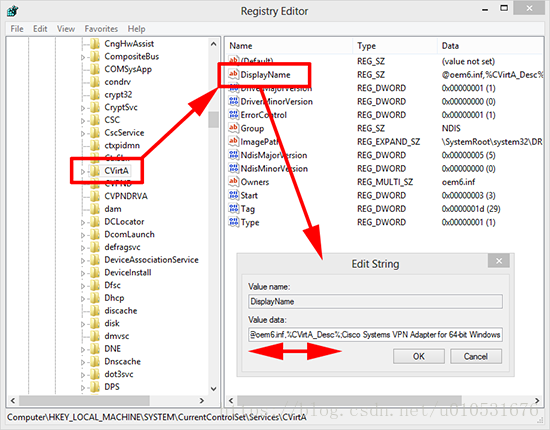Viewport: 550px width, 430px height.
Task: Click the tree pane vertical scrollbar thumb
Action: (x=213, y=120)
